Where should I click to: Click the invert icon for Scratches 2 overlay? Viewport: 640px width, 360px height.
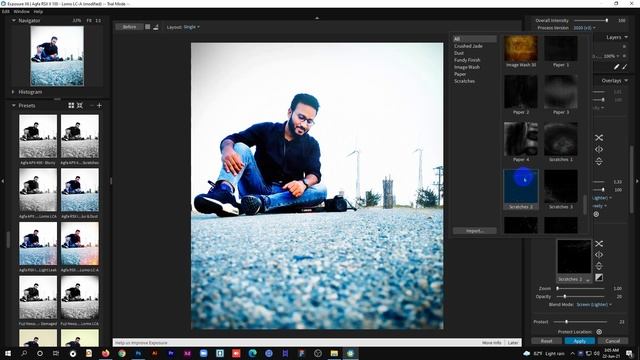[x=599, y=278]
